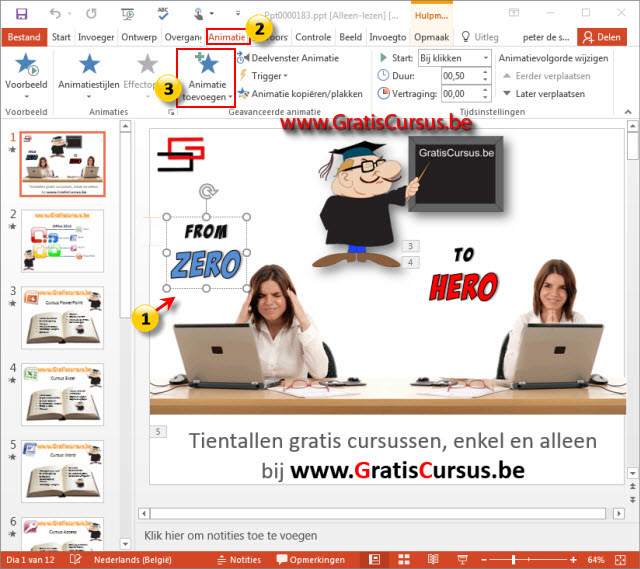Image resolution: width=640 pixels, height=569 pixels.
Task: Click the rotation handle above FROM ZERO
Action: tap(208, 191)
